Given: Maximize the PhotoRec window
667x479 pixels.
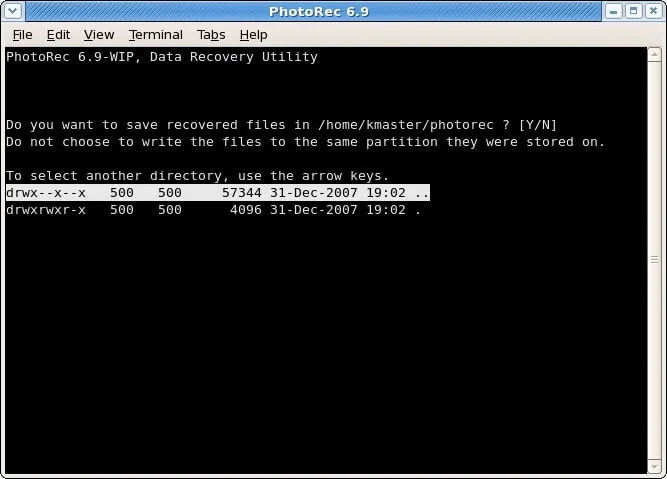Looking at the screenshot, I should pyautogui.click(x=633, y=11).
